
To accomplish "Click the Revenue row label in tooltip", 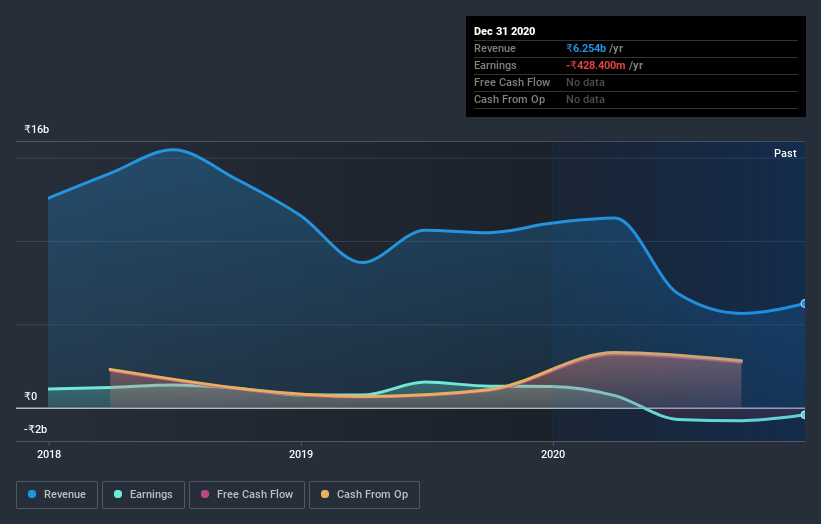I will coord(495,48).
